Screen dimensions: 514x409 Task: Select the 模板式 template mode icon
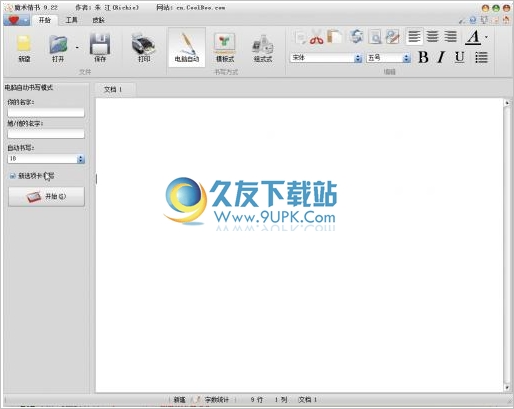(x=225, y=43)
